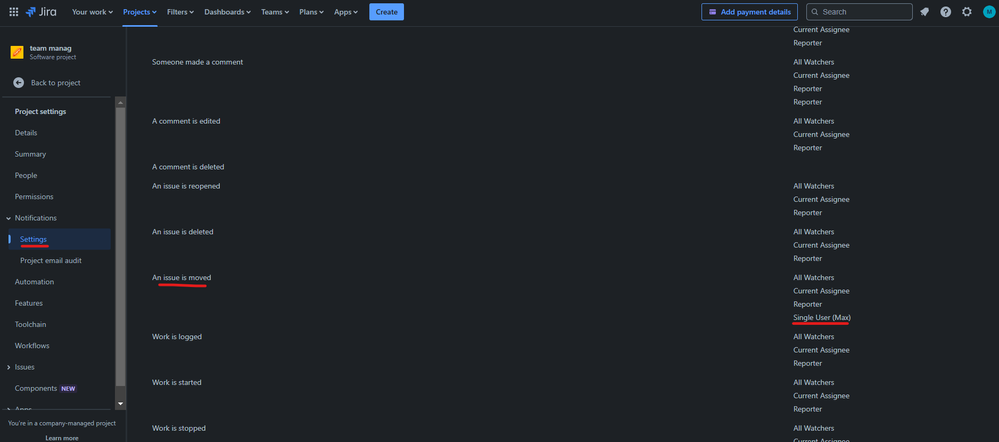Click the Back to project arrow icon
The width and height of the screenshot is (999, 442).
coord(18,83)
